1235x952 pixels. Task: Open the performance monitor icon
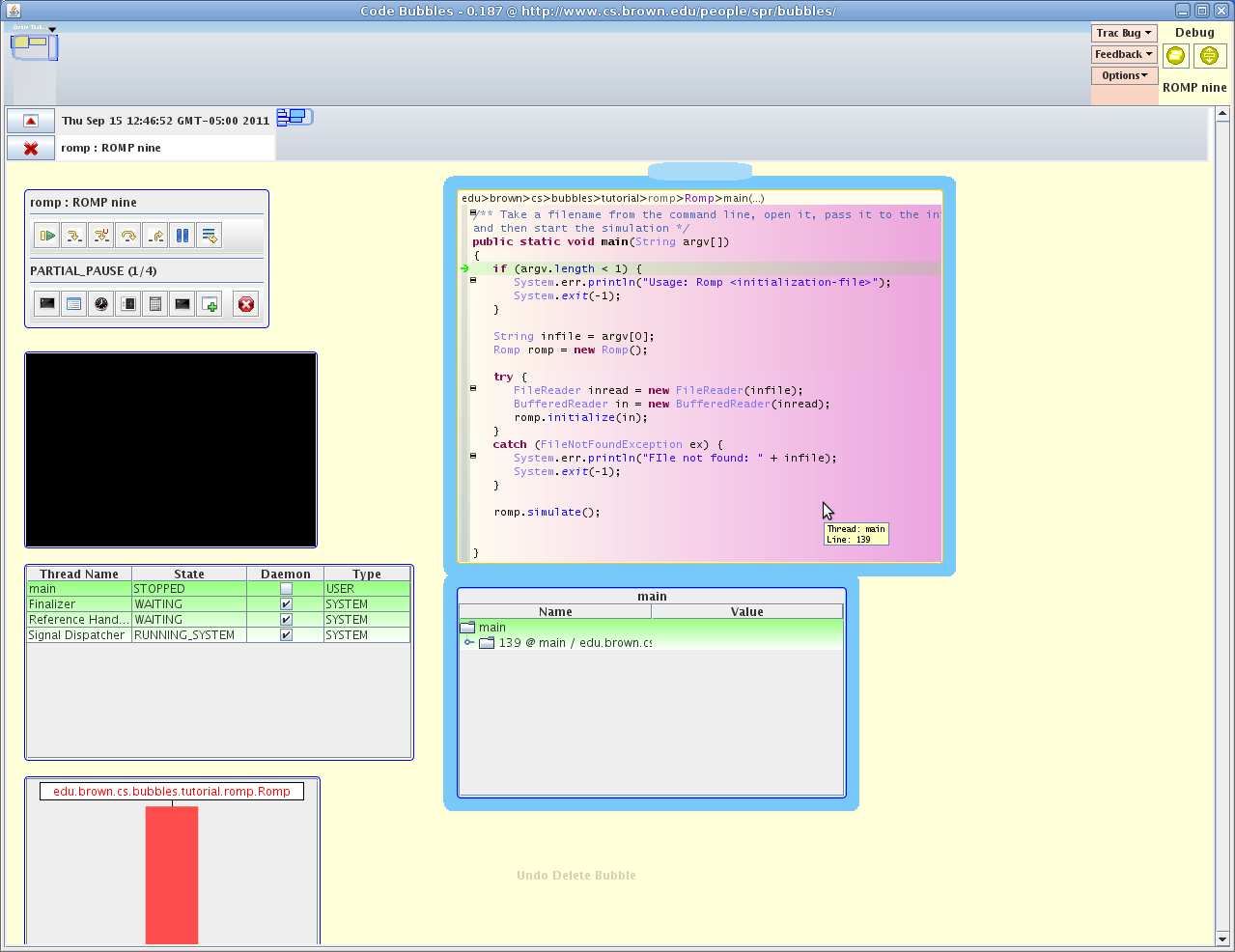tap(128, 304)
